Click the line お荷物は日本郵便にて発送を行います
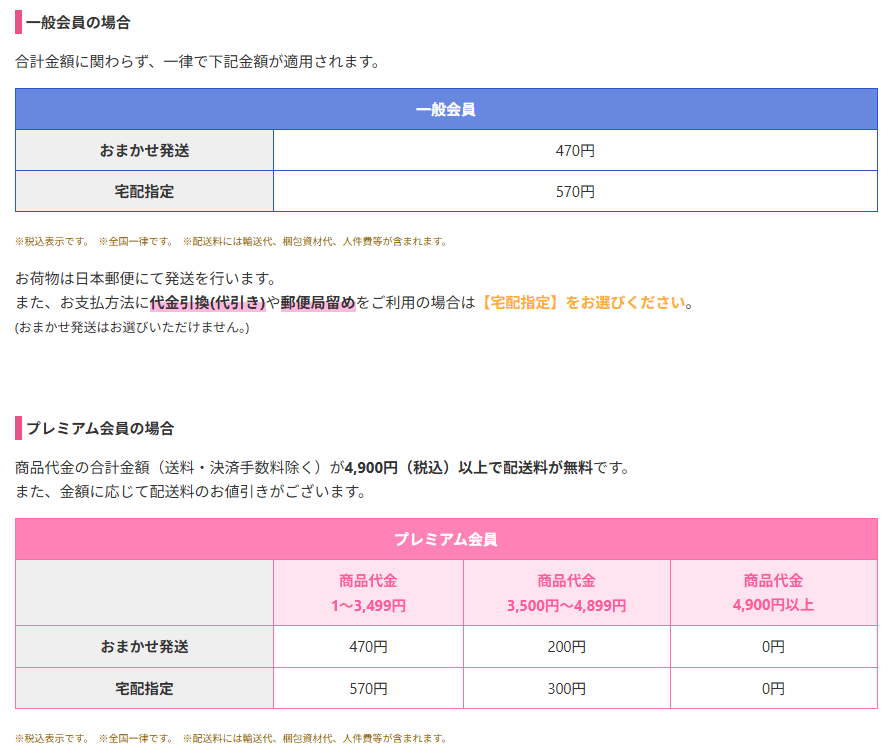896x752 pixels. click(146, 279)
